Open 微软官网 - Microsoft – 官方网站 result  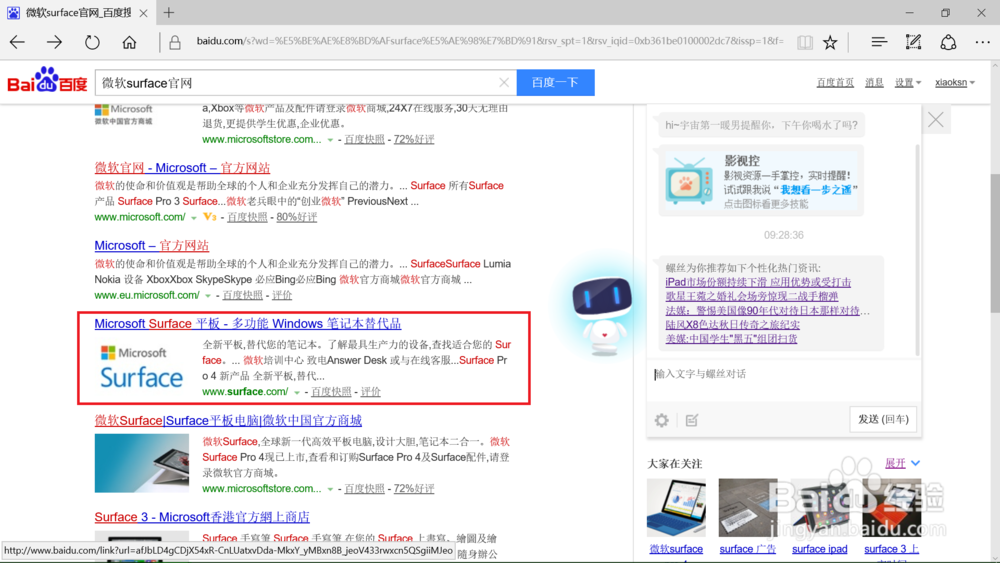click(182, 168)
